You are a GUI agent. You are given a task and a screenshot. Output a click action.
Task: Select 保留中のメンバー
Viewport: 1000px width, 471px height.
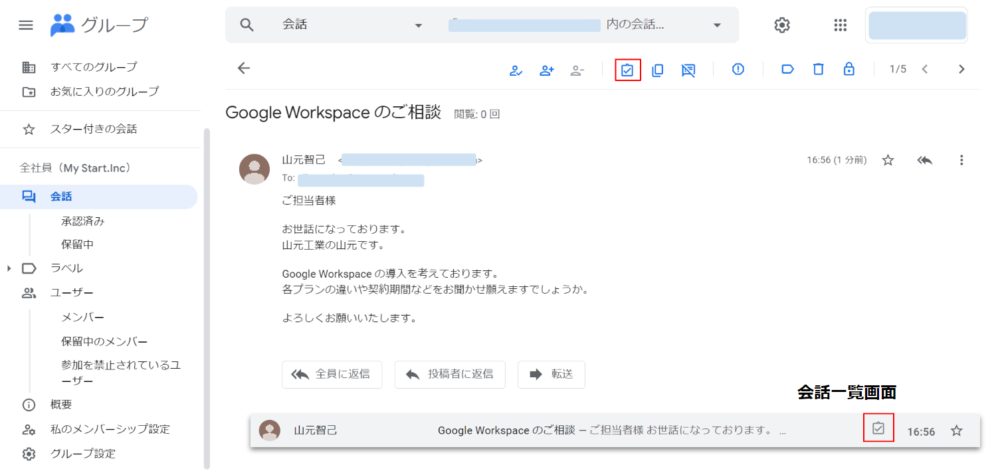click(105, 341)
